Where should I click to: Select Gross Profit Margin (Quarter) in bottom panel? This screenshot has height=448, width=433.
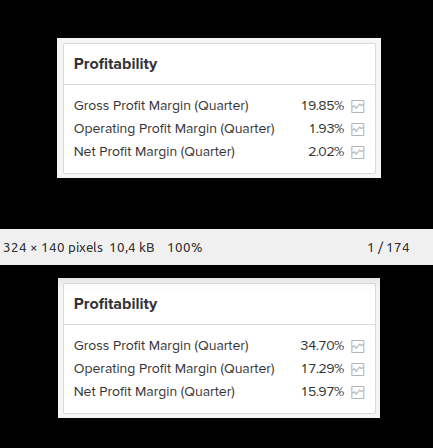click(x=161, y=346)
